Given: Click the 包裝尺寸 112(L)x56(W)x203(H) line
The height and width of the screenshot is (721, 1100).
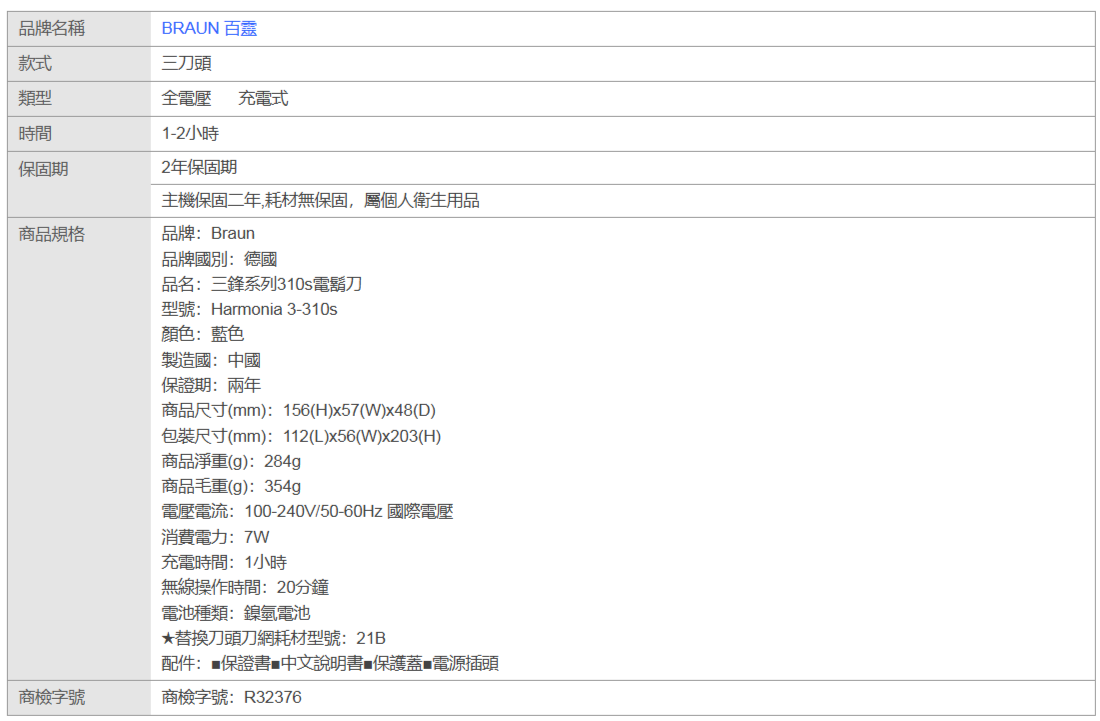Looking at the screenshot, I should coord(302,436).
